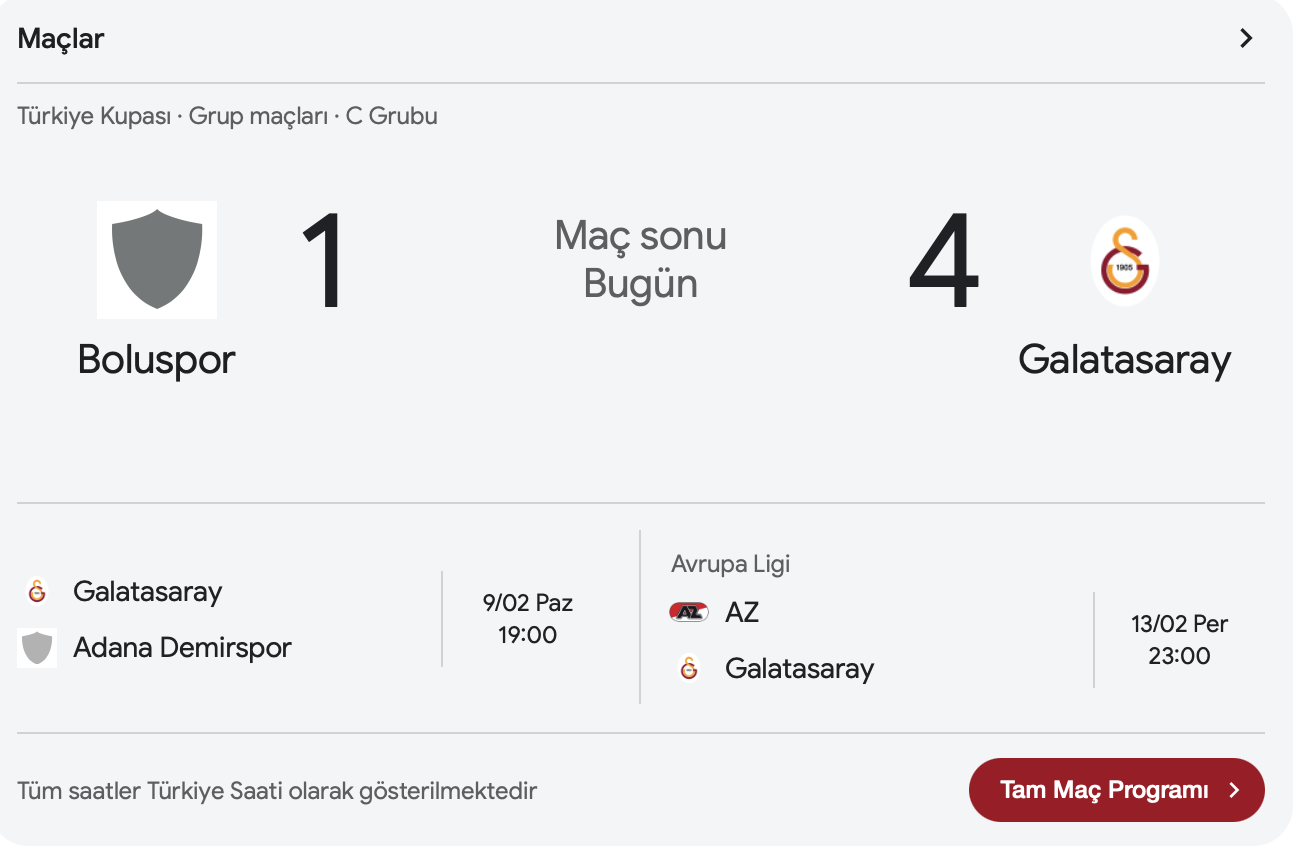This screenshot has width=1298, height=860.
Task: Click the large Galatasaray crest
Action: click(x=1125, y=260)
